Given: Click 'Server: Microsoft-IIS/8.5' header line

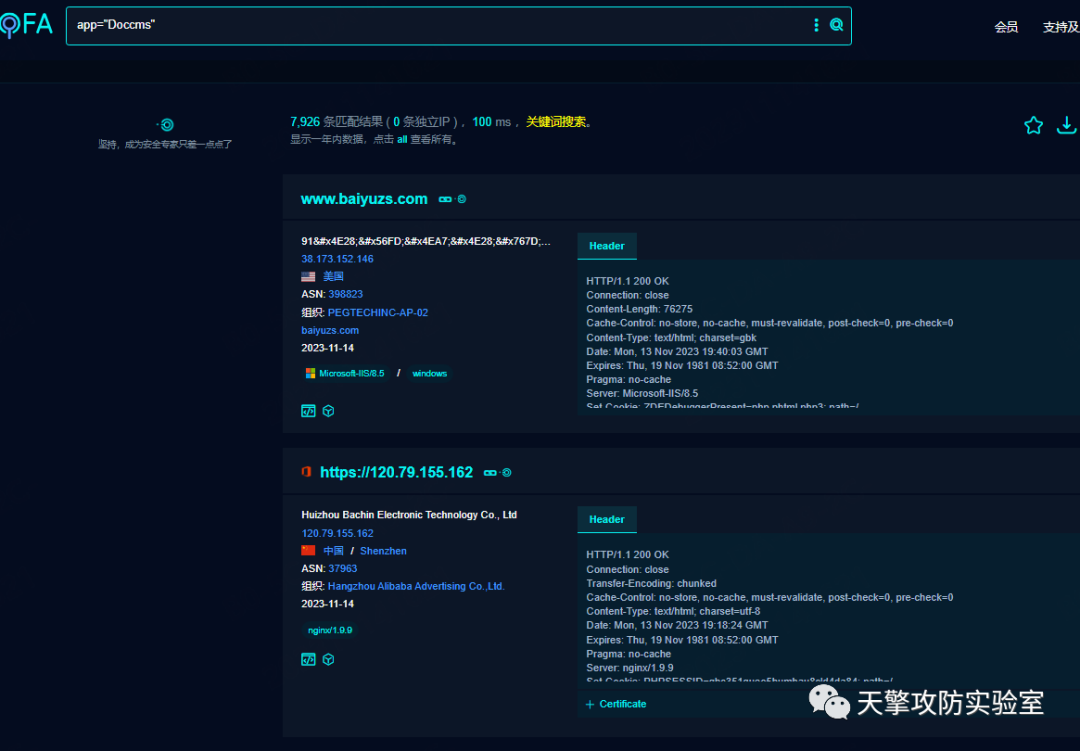Looking at the screenshot, I should (642, 393).
